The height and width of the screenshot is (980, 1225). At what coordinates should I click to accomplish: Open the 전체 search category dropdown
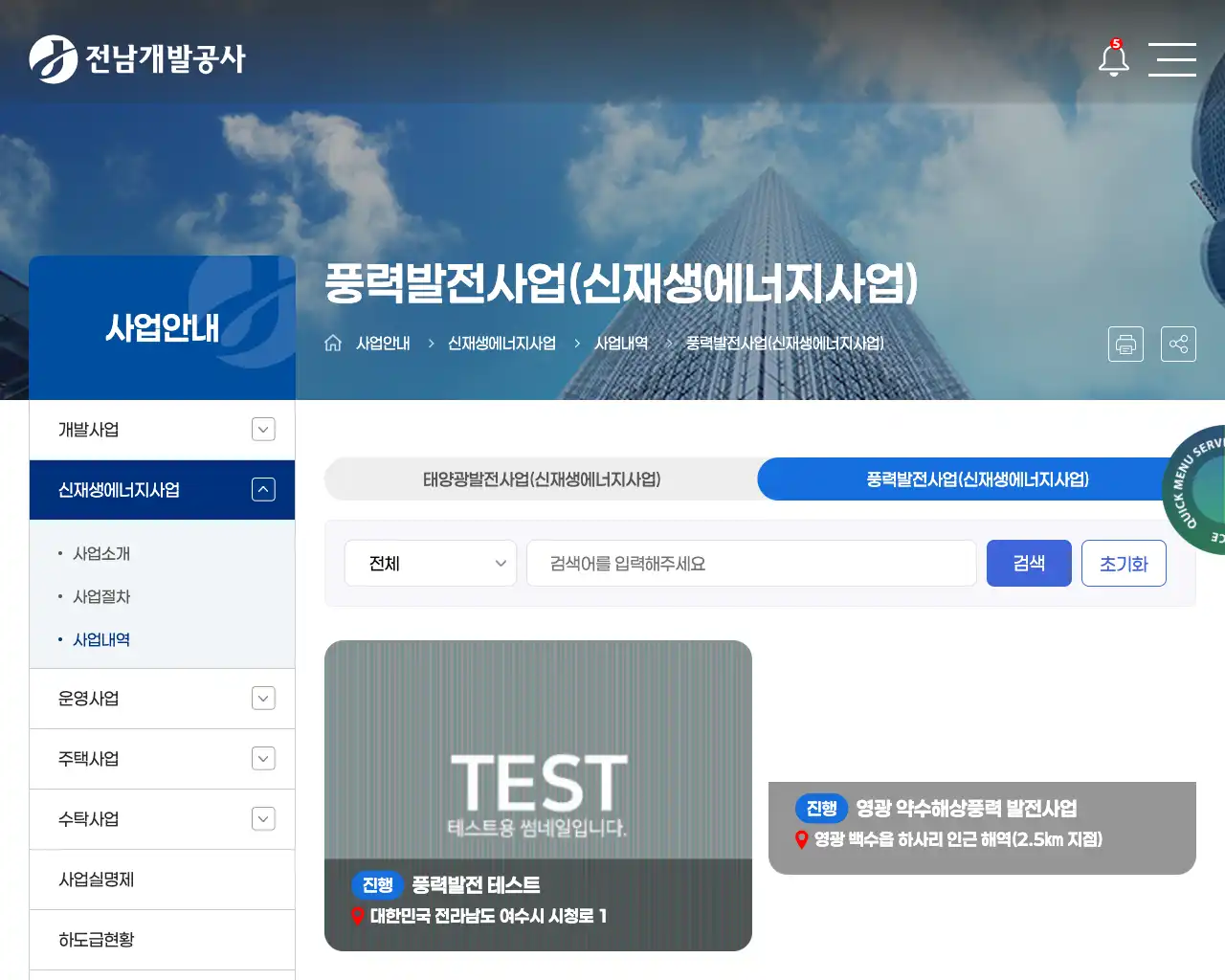pyautogui.click(x=431, y=563)
